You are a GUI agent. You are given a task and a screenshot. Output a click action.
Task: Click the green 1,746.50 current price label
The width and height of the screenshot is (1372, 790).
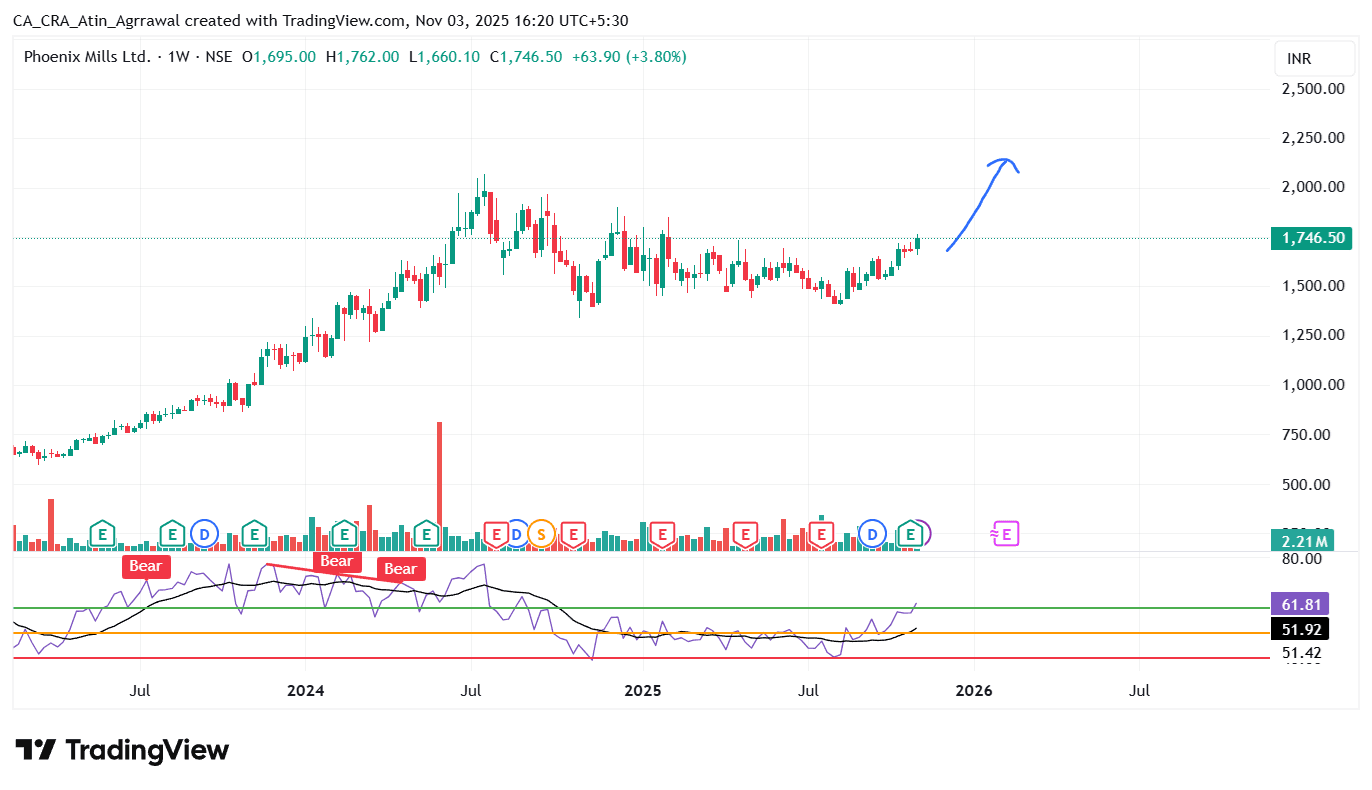click(1310, 238)
